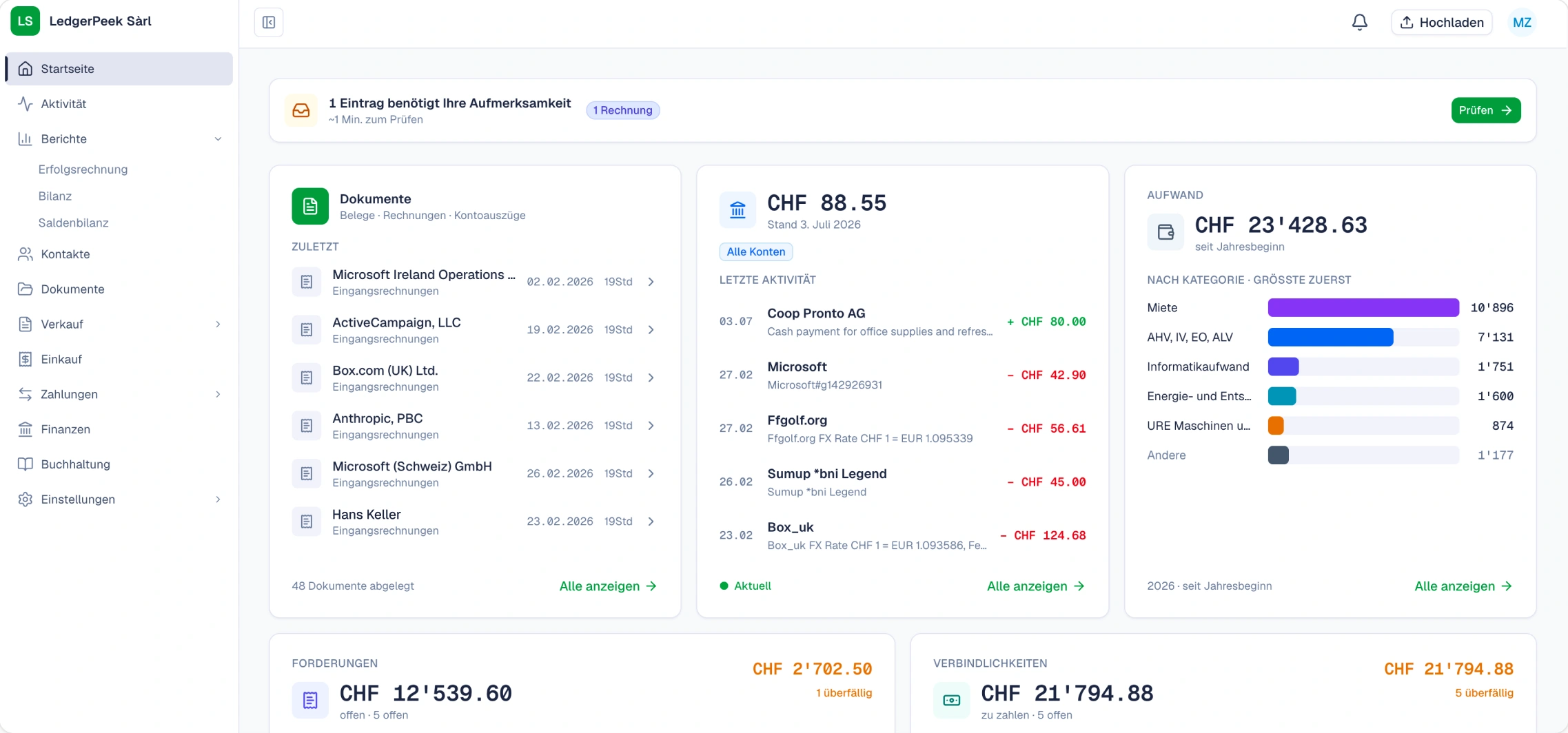
Task: Open Box.com (UK) Ltd. row chevron
Action: (x=651, y=378)
